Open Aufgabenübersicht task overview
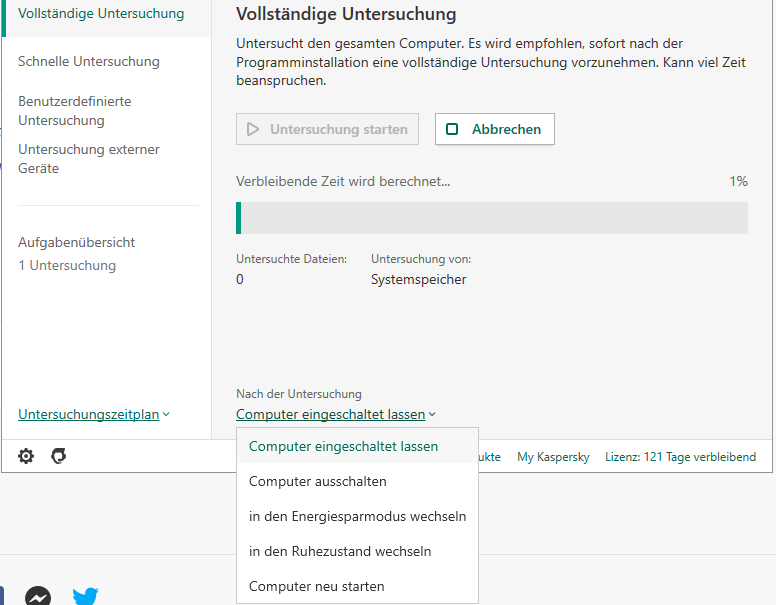This screenshot has width=776, height=605. pos(77,242)
